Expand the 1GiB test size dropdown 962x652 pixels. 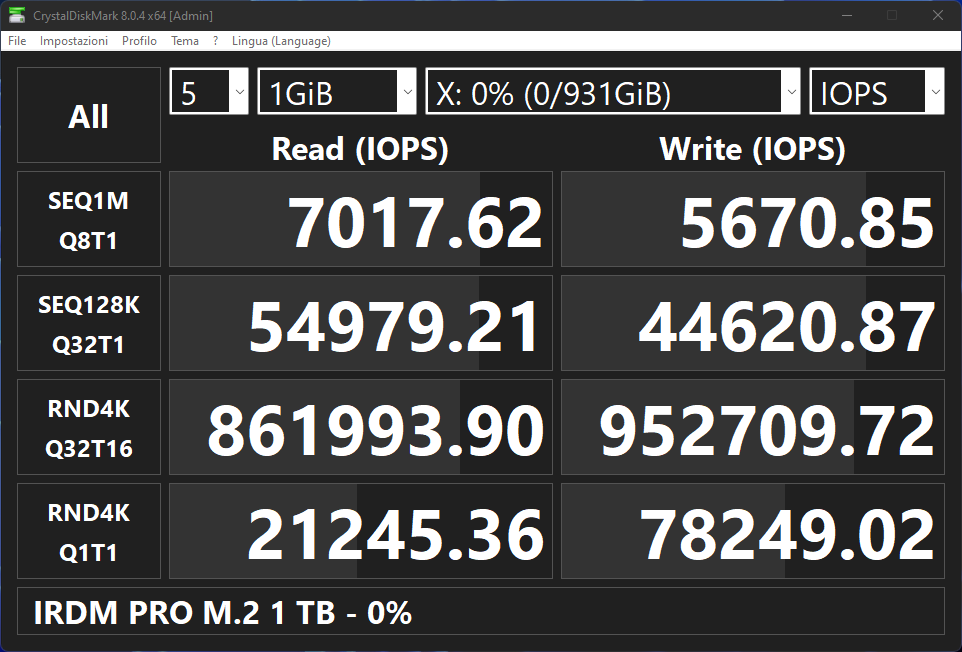[337, 93]
